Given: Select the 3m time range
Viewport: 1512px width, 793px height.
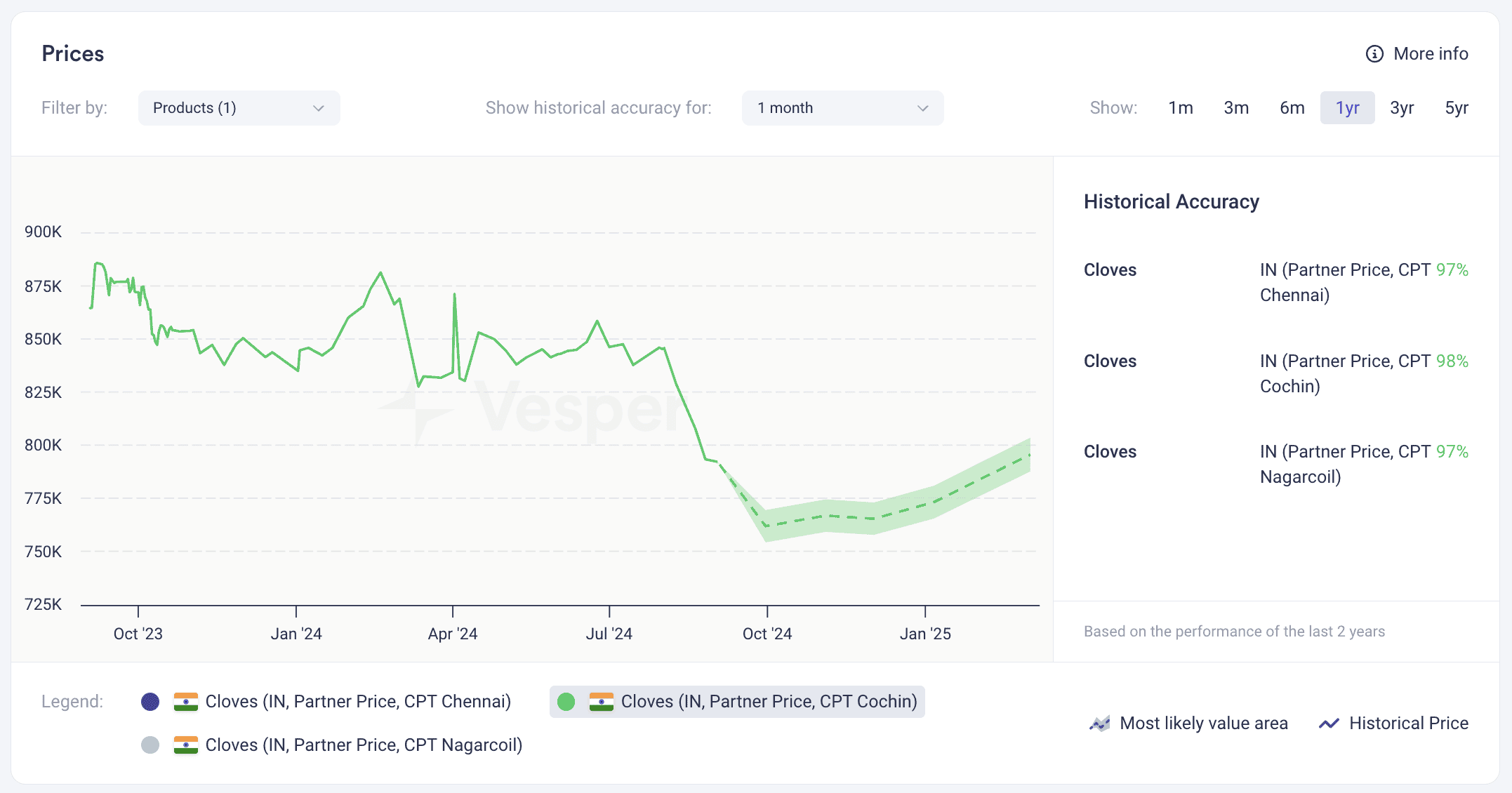Looking at the screenshot, I should point(1236,108).
